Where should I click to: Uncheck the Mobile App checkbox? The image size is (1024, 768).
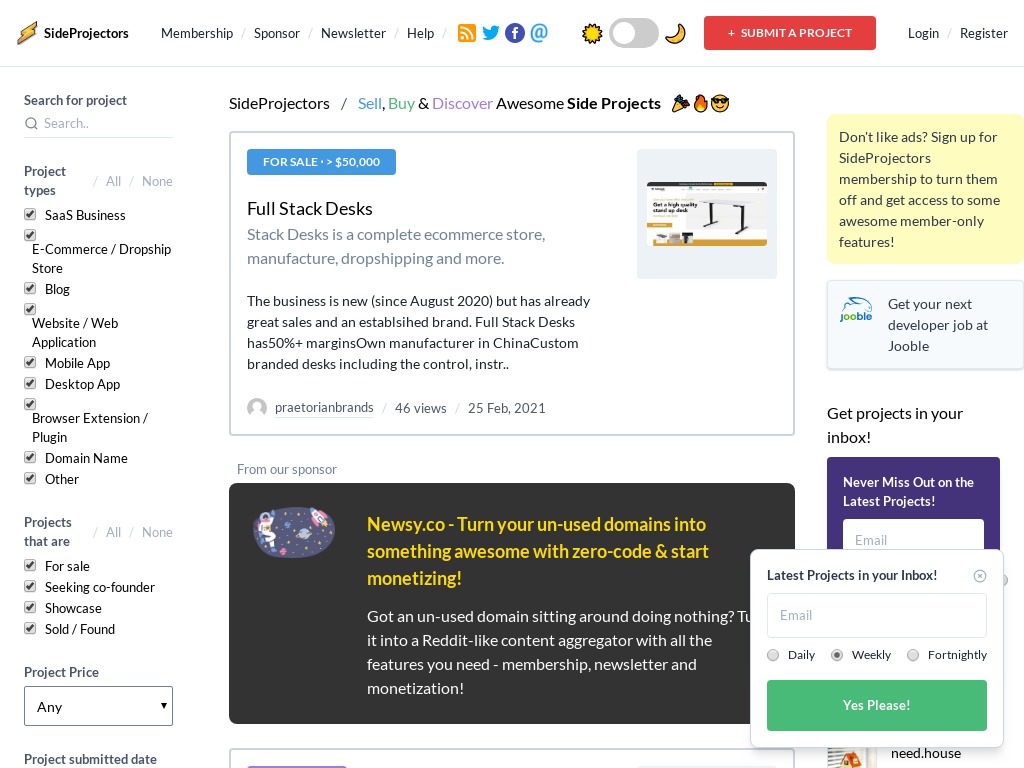pos(30,362)
